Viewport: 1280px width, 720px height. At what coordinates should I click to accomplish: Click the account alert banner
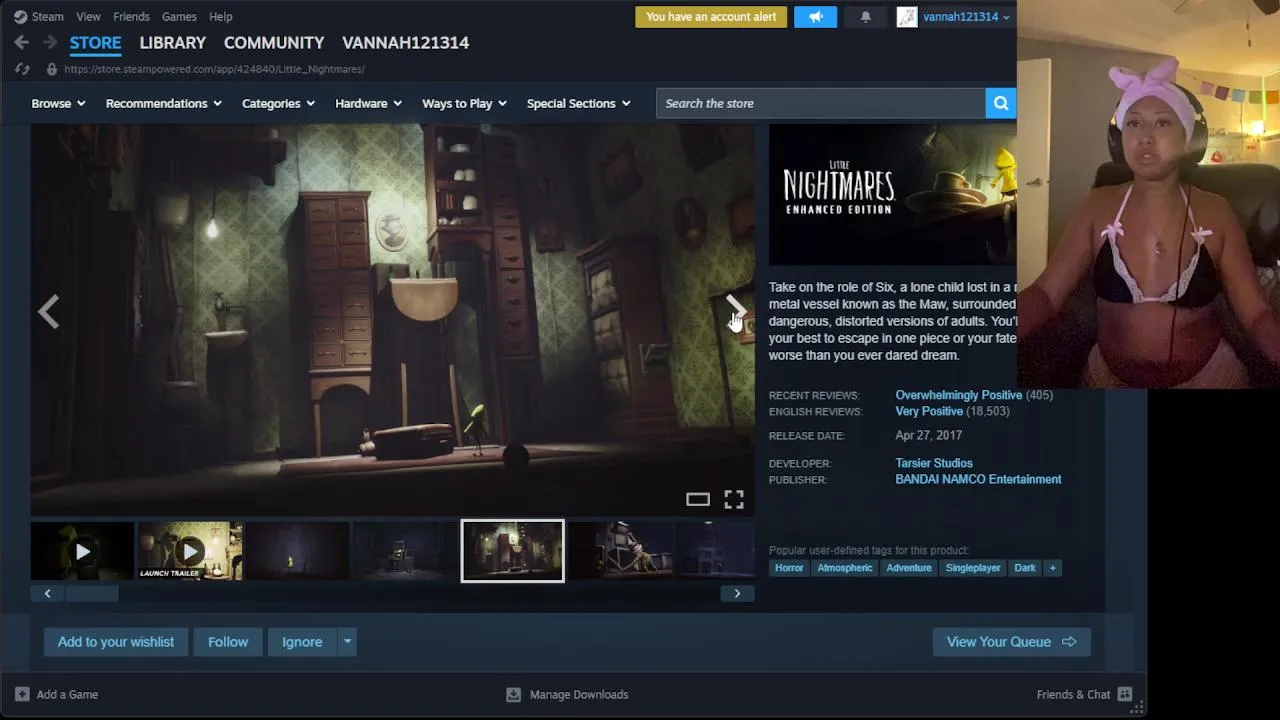click(711, 16)
